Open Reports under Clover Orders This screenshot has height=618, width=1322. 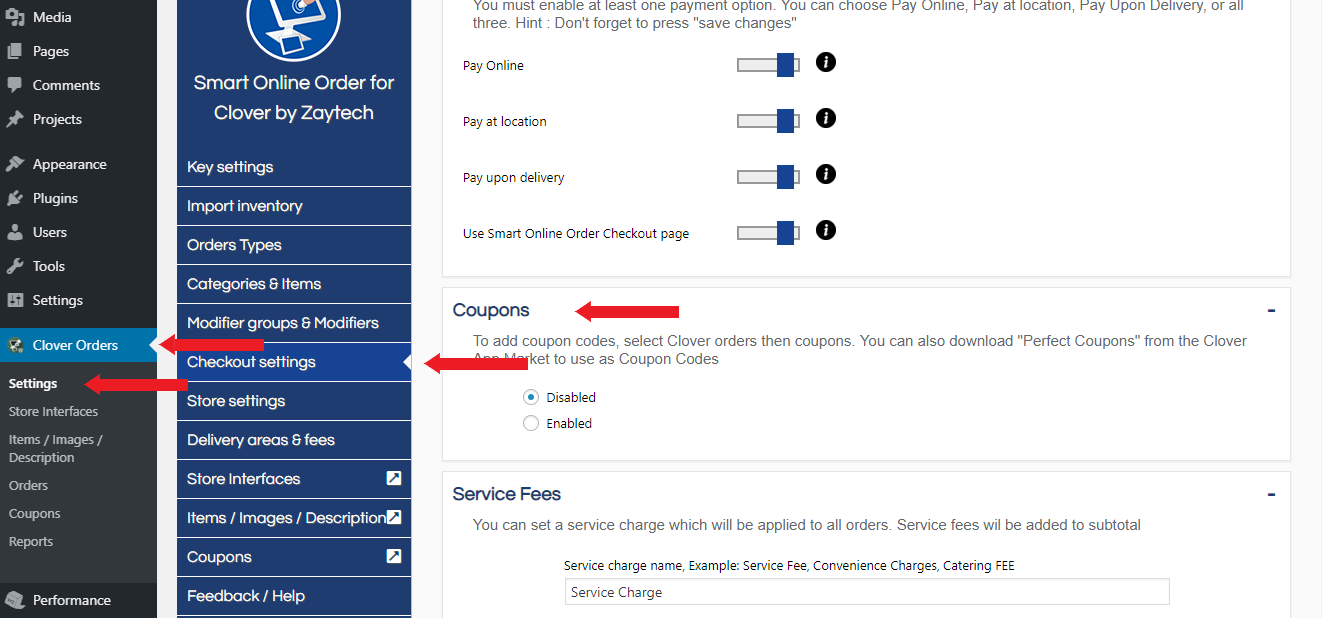point(31,542)
